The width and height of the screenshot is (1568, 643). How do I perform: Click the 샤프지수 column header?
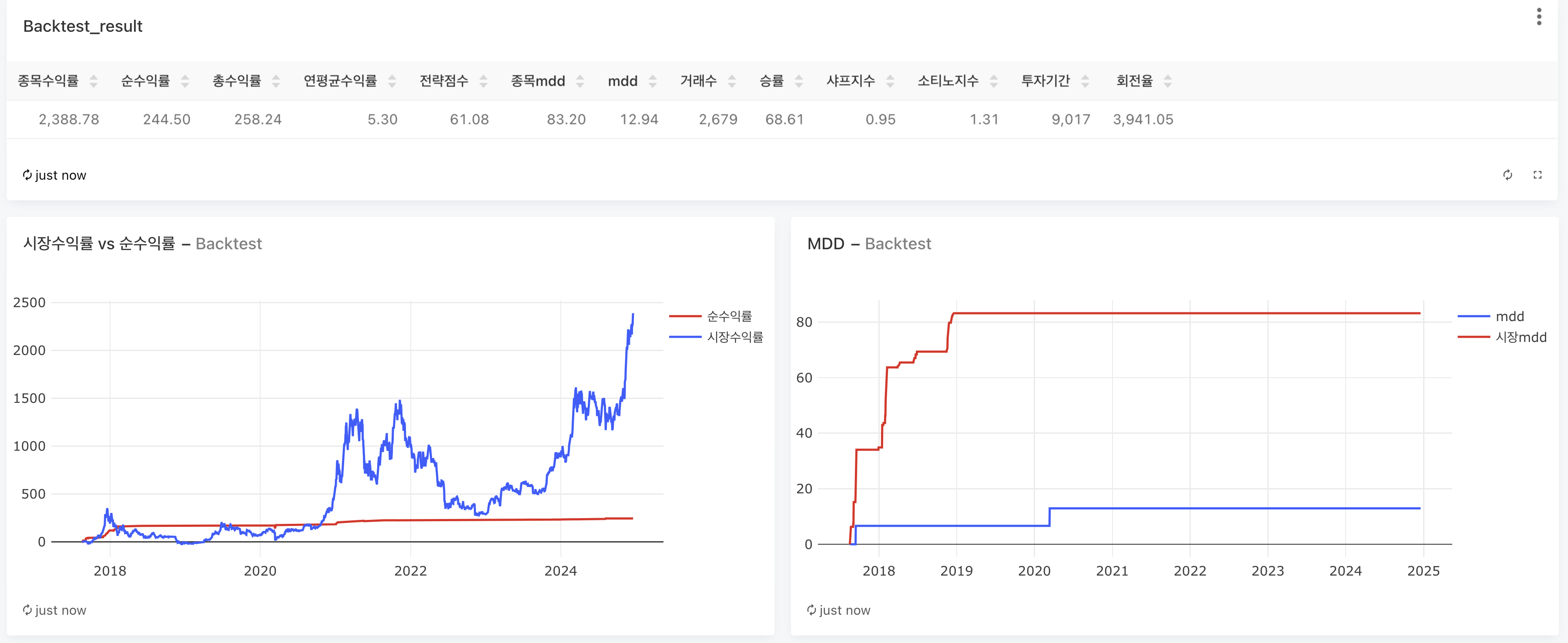pyautogui.click(x=850, y=81)
